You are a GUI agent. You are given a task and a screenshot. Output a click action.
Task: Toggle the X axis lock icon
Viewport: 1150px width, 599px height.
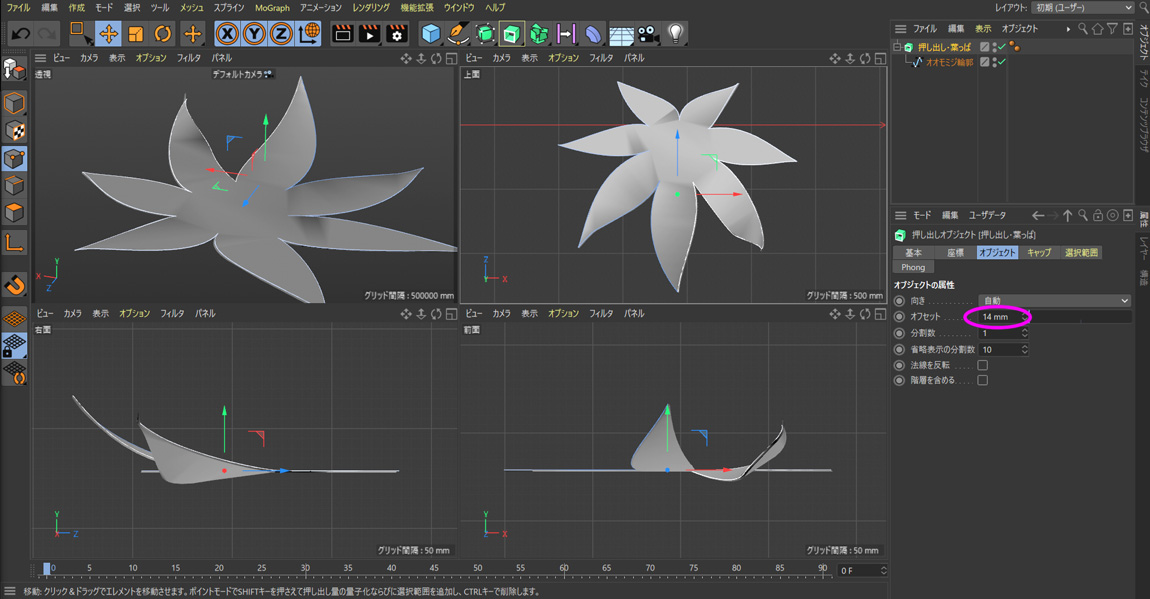coord(228,34)
